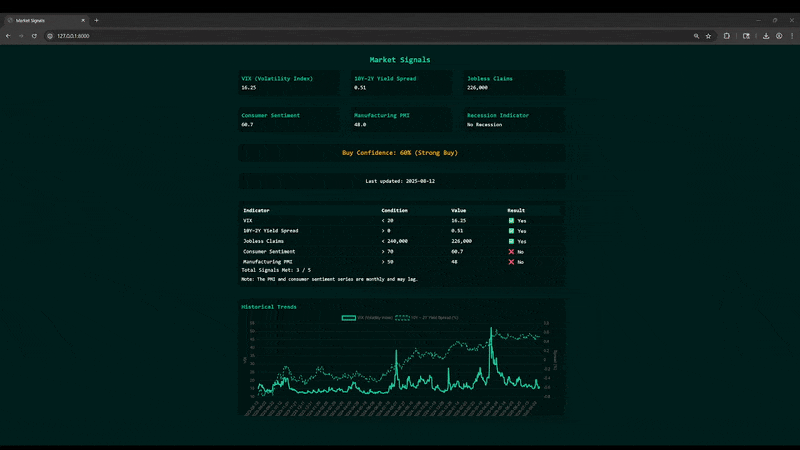Viewport: 800px width, 450px height.
Task: Open the browser profile icon
Action: coord(778,35)
